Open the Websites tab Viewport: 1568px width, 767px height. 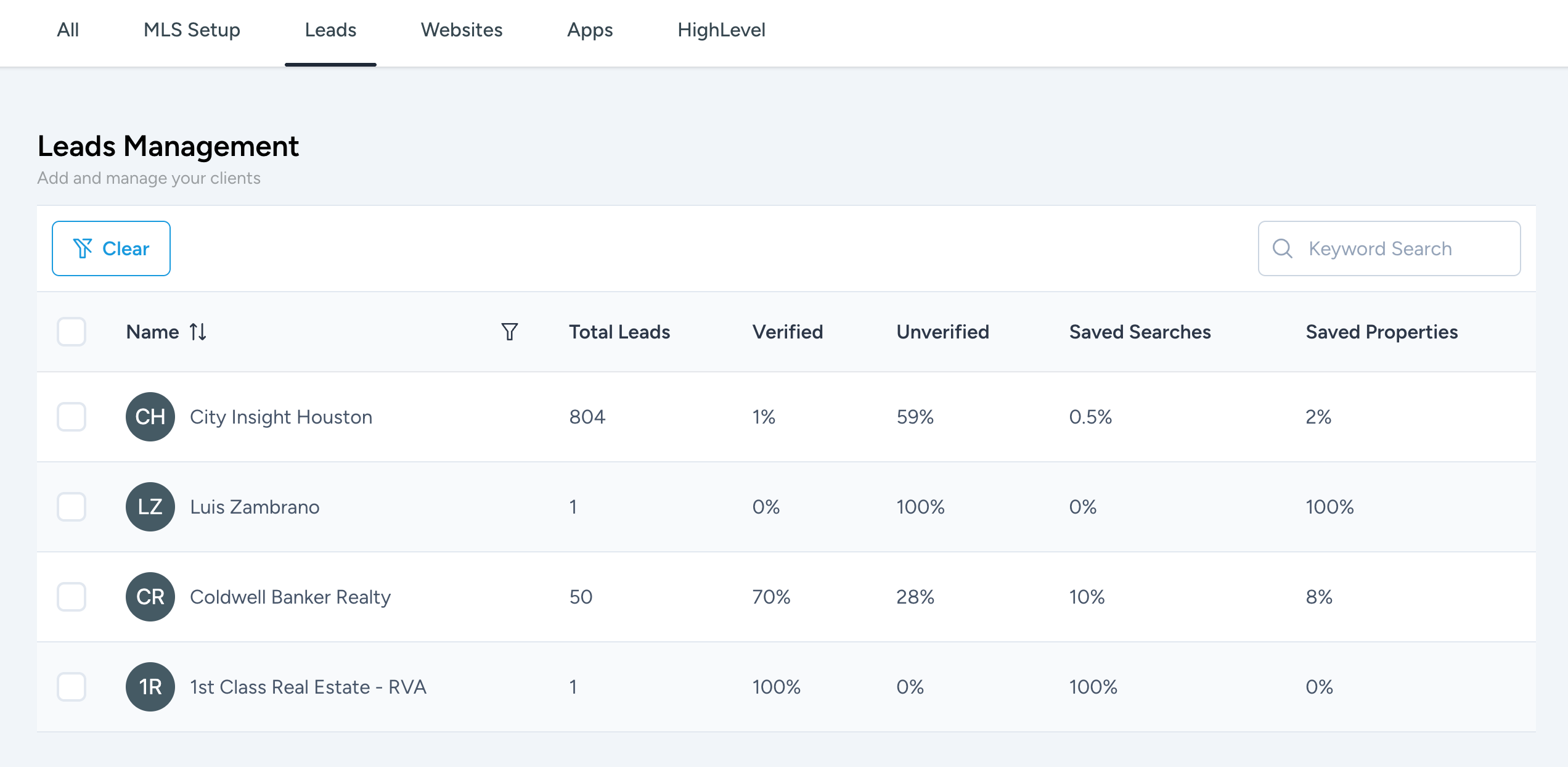[462, 30]
